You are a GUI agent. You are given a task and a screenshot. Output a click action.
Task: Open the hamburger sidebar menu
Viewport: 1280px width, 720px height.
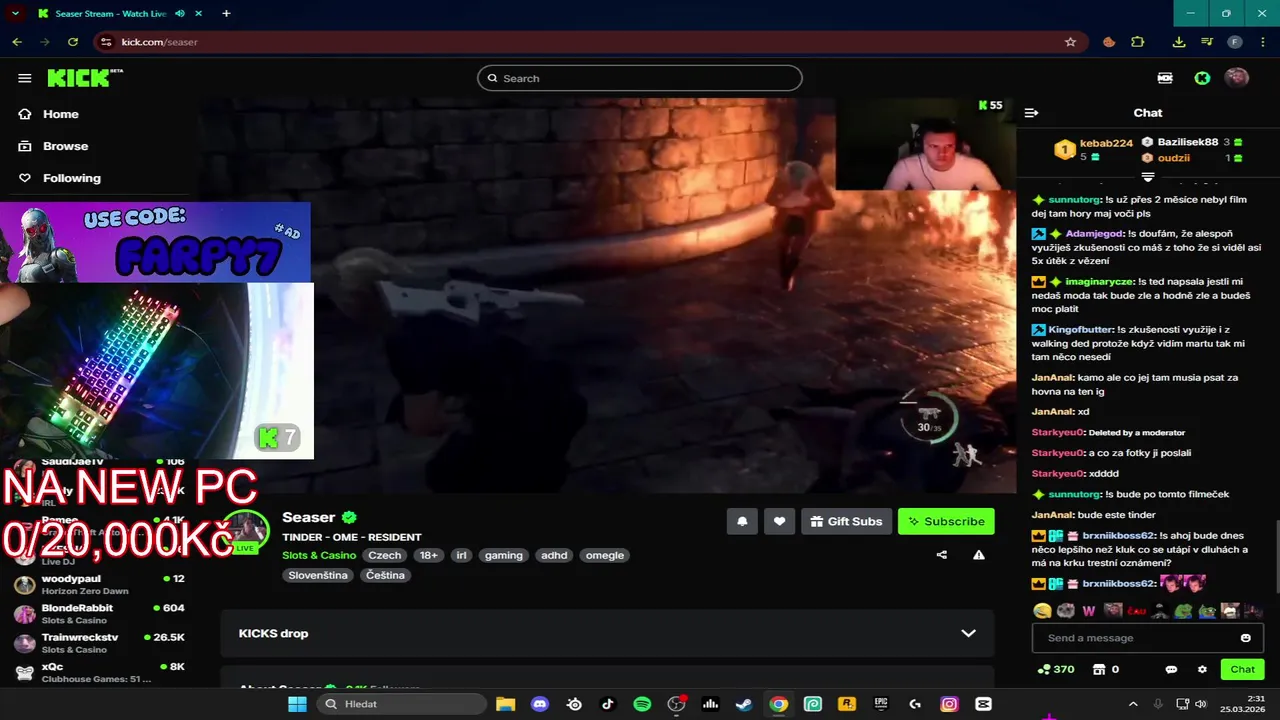[24, 78]
